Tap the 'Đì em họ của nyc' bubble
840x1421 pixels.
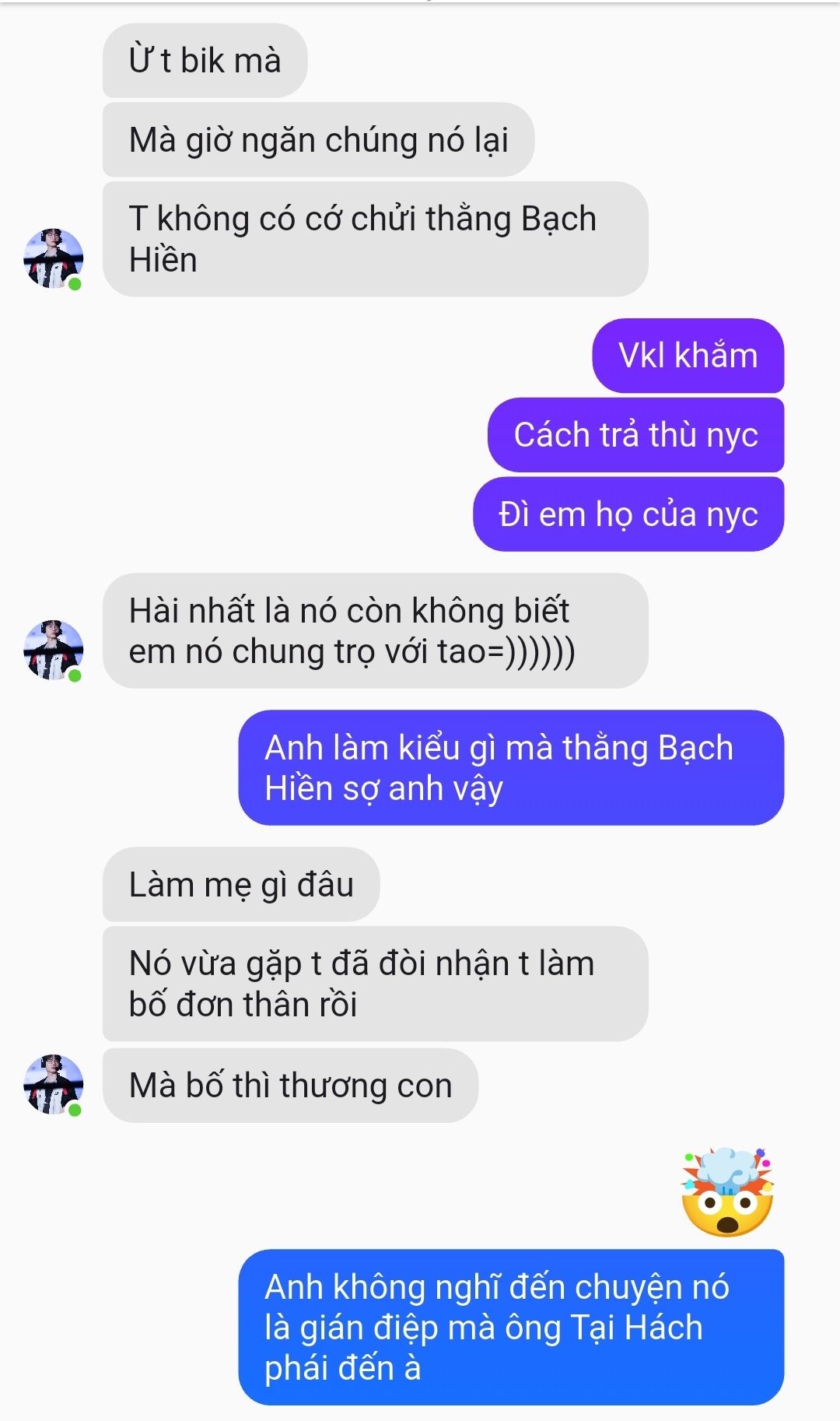click(628, 514)
